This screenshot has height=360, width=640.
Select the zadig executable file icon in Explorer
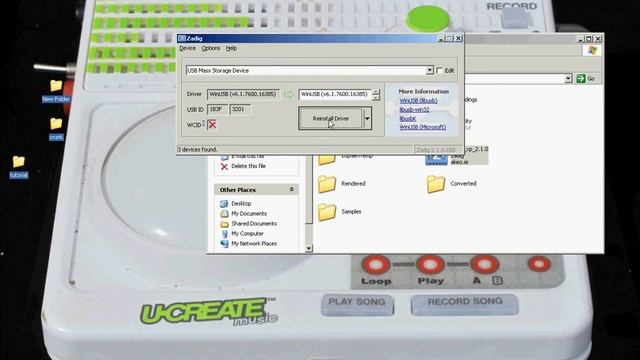pyautogui.click(x=436, y=158)
